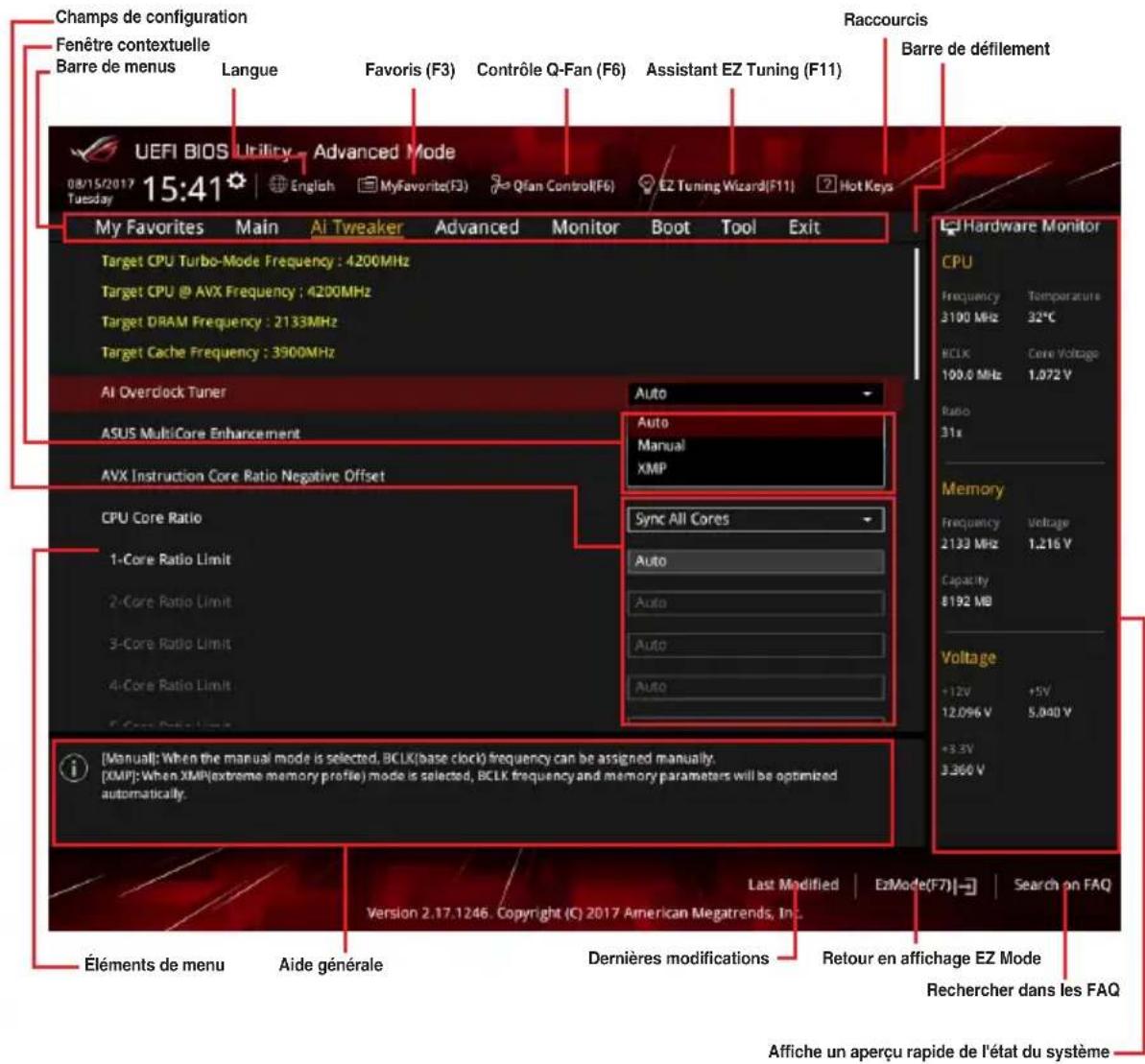
Task: Open Qfan Control(F6)
Action: coord(552,185)
